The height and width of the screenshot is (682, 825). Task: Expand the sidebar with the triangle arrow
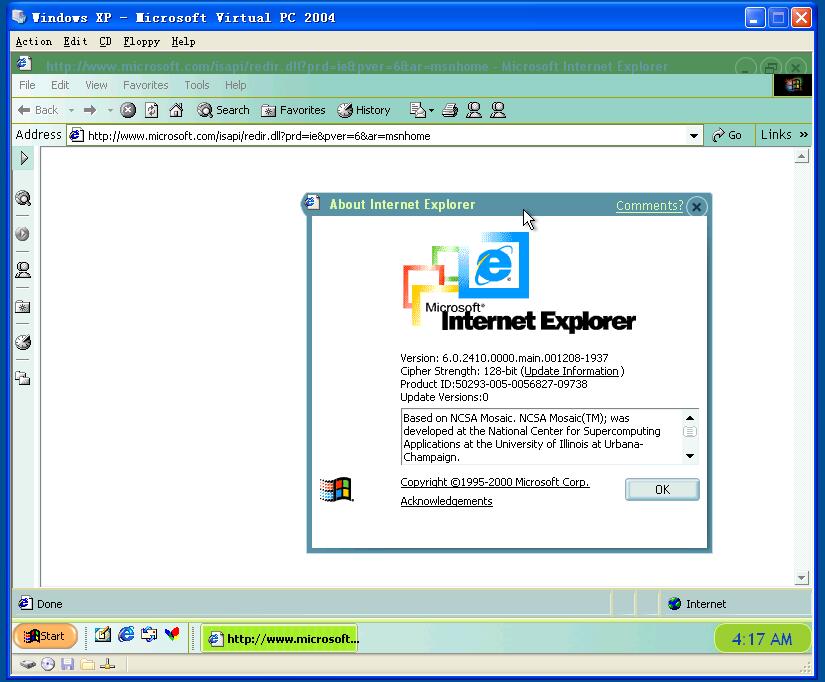(24, 158)
